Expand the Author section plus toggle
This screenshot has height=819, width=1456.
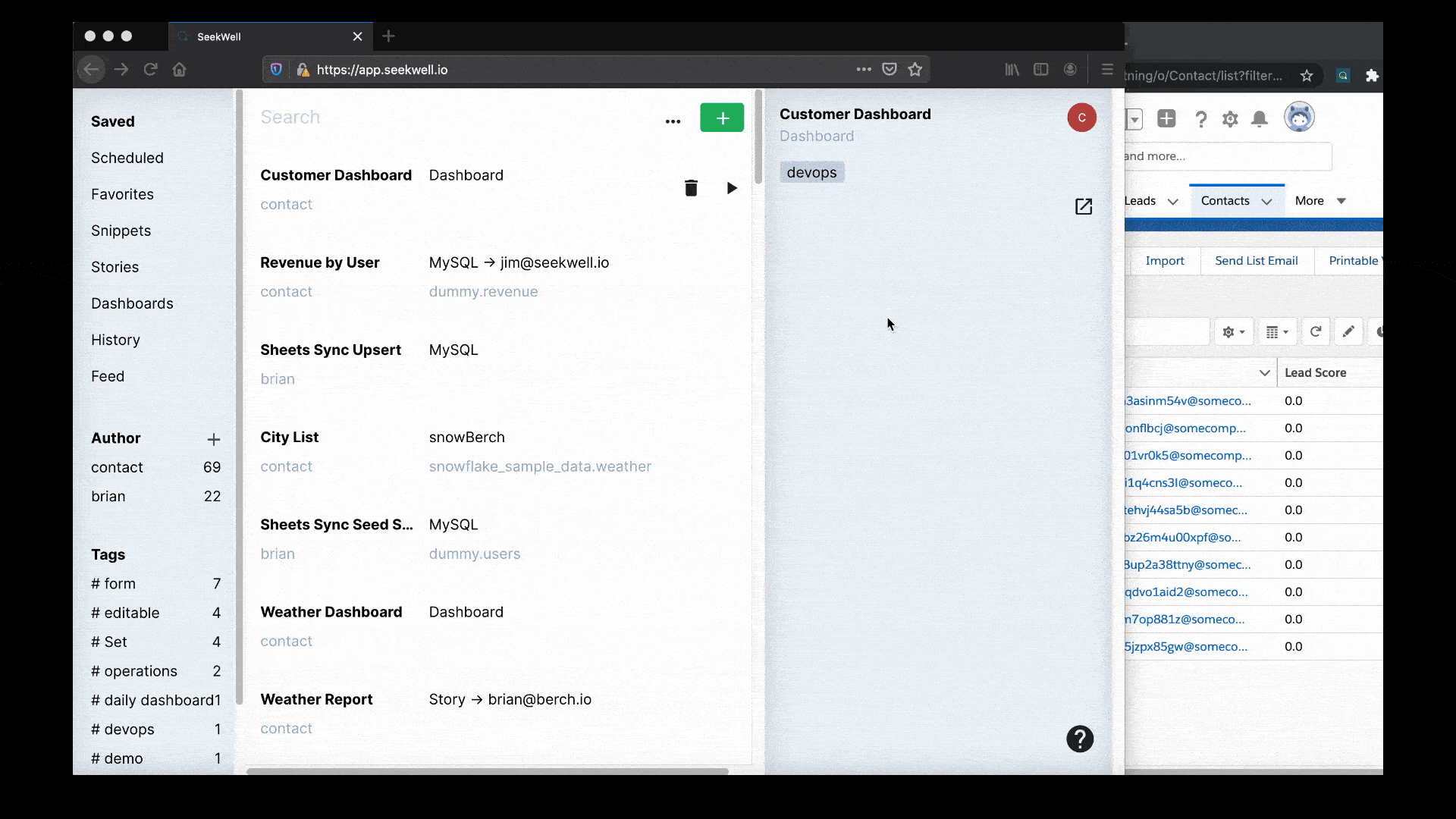point(214,439)
